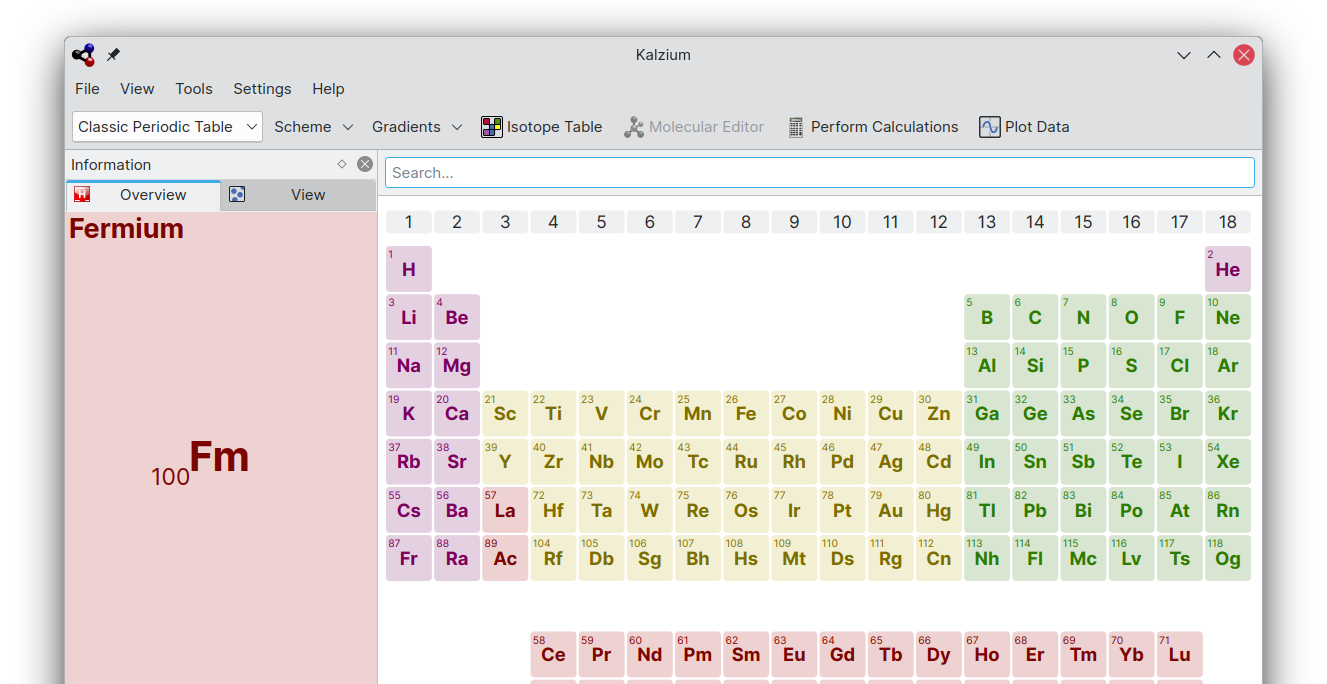Screen dimensions: 1327x684
Task: Click the Molecular Editor icon
Action: [x=634, y=127]
